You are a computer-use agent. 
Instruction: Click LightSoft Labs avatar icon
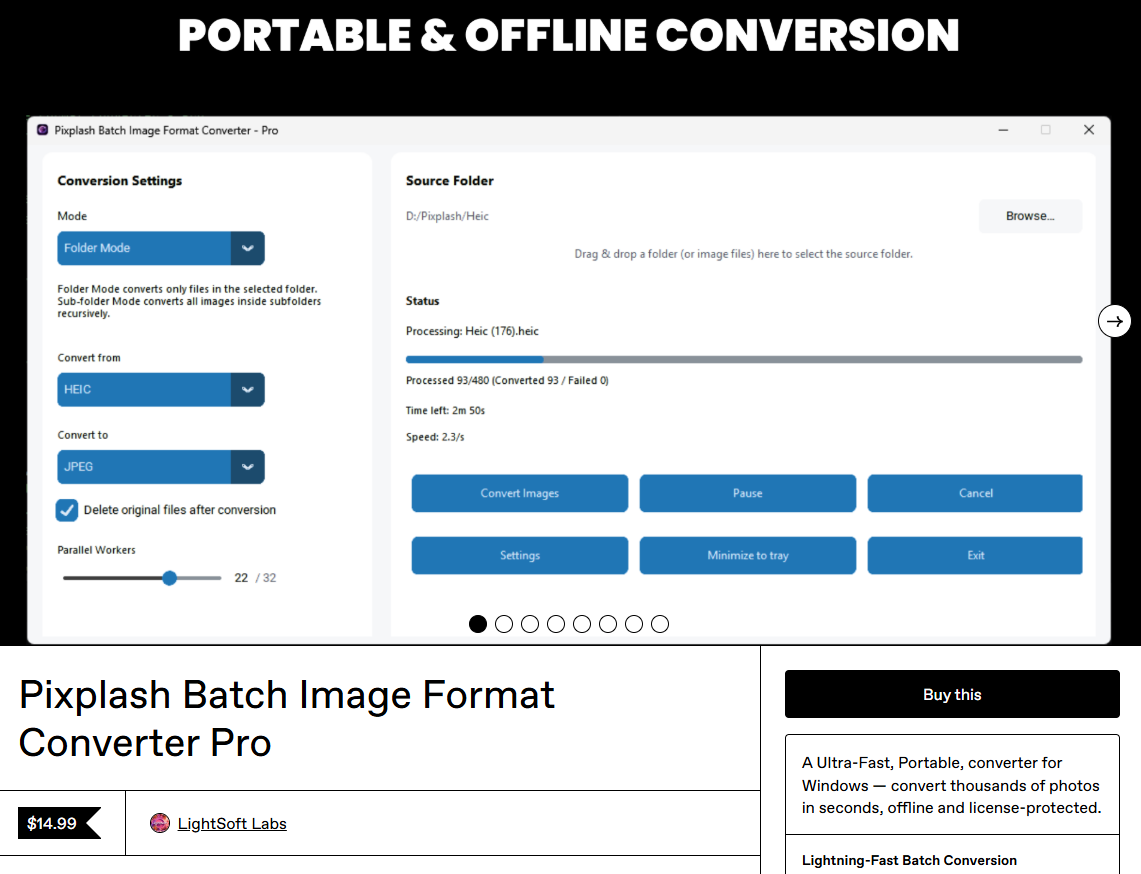point(159,823)
